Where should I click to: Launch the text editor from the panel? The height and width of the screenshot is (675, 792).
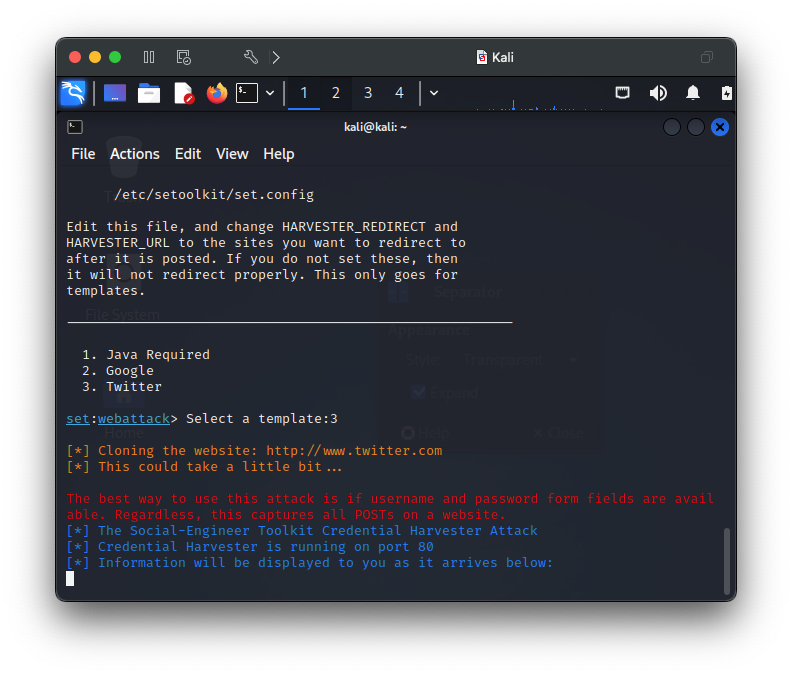pos(184,93)
